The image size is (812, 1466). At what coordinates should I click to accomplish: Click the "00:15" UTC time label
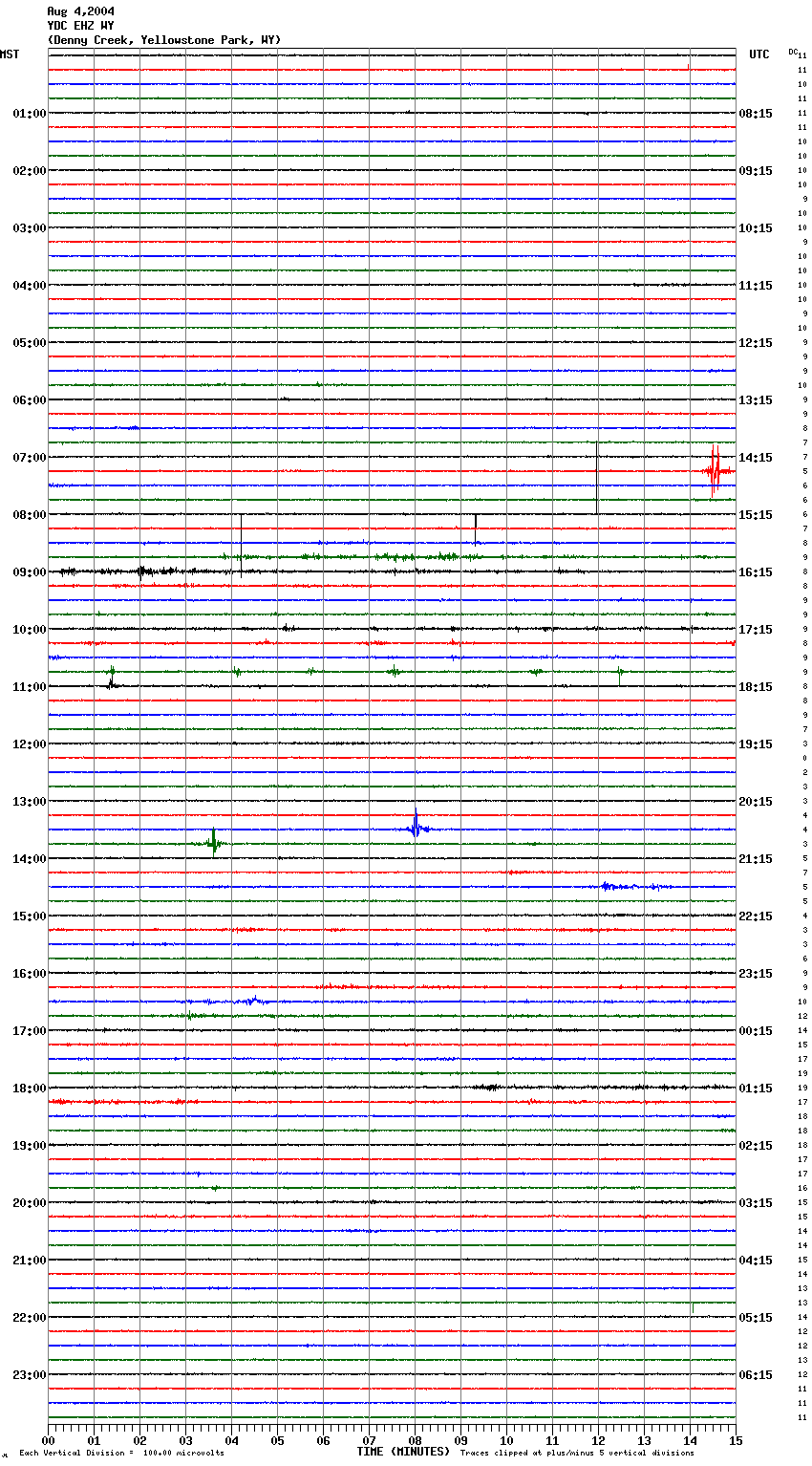tap(756, 1031)
